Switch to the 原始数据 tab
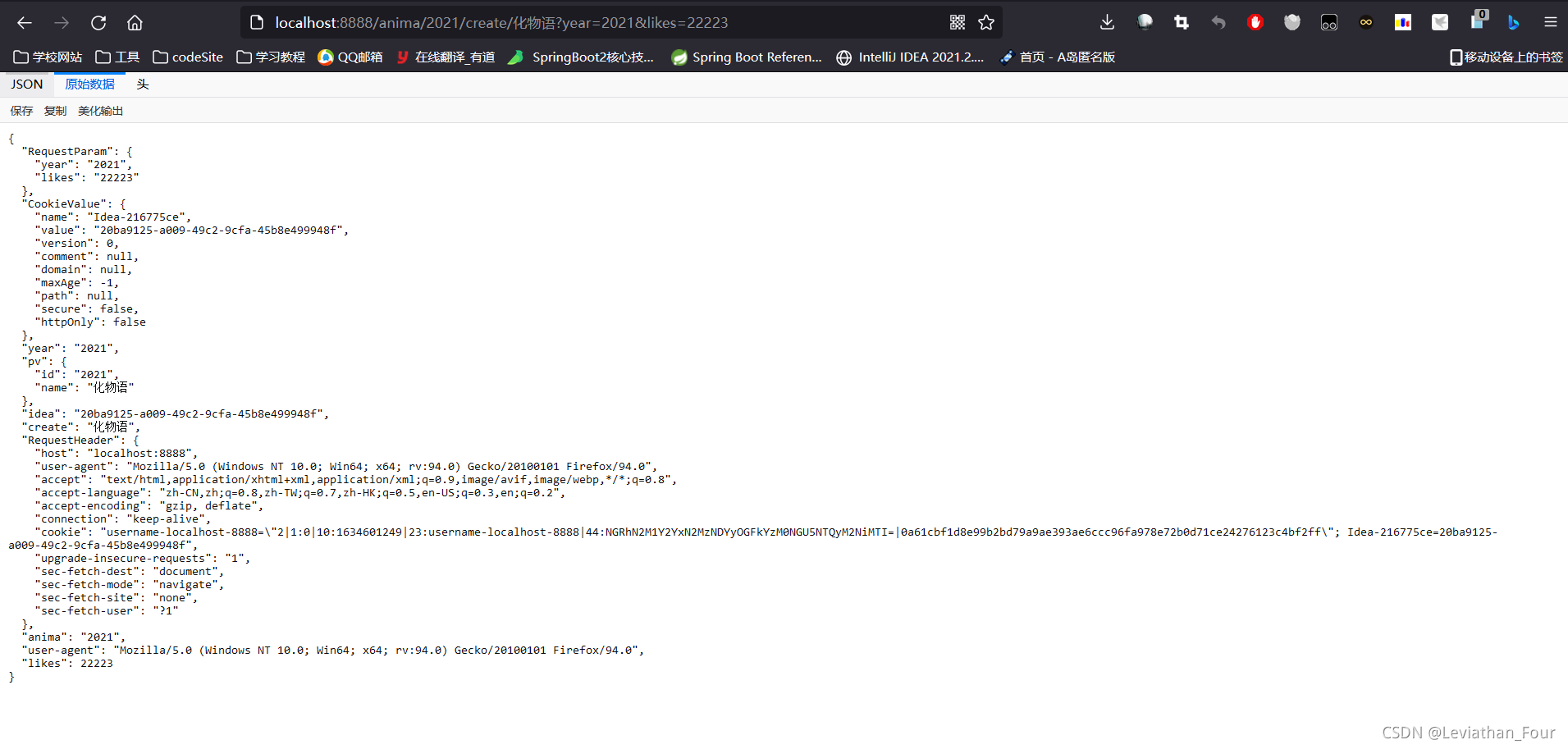Screen dimensions: 1568x749 click(x=90, y=84)
